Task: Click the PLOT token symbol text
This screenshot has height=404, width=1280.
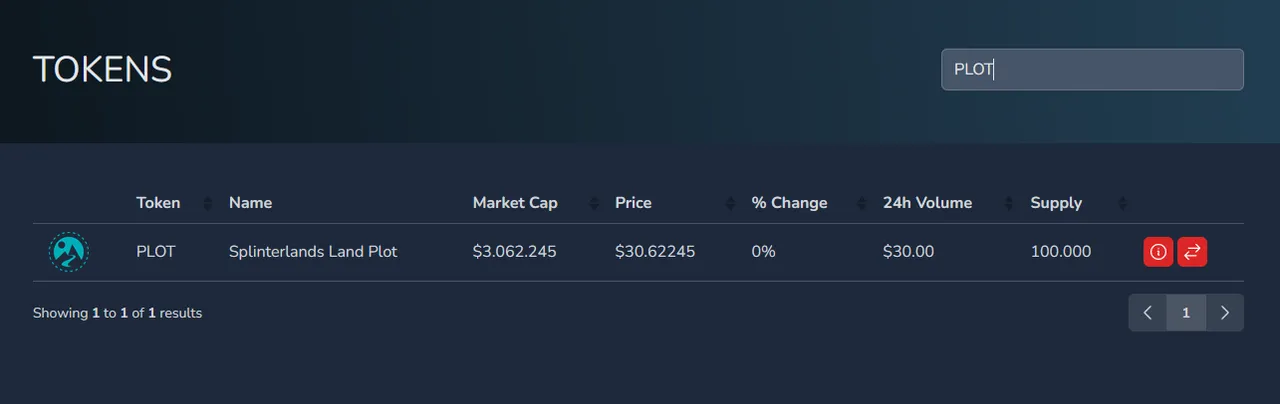Action: pyautogui.click(x=156, y=252)
